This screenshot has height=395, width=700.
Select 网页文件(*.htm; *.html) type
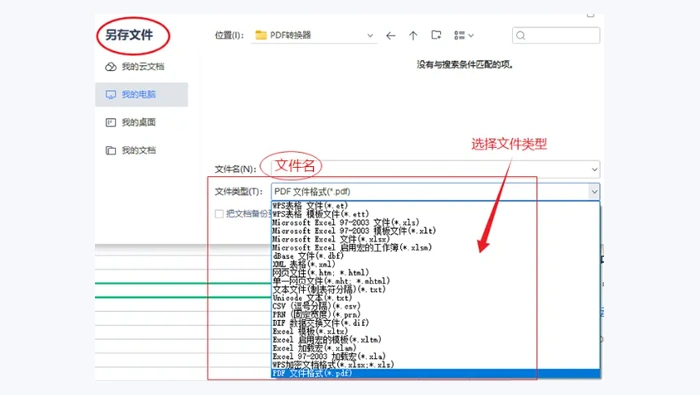click(435, 273)
